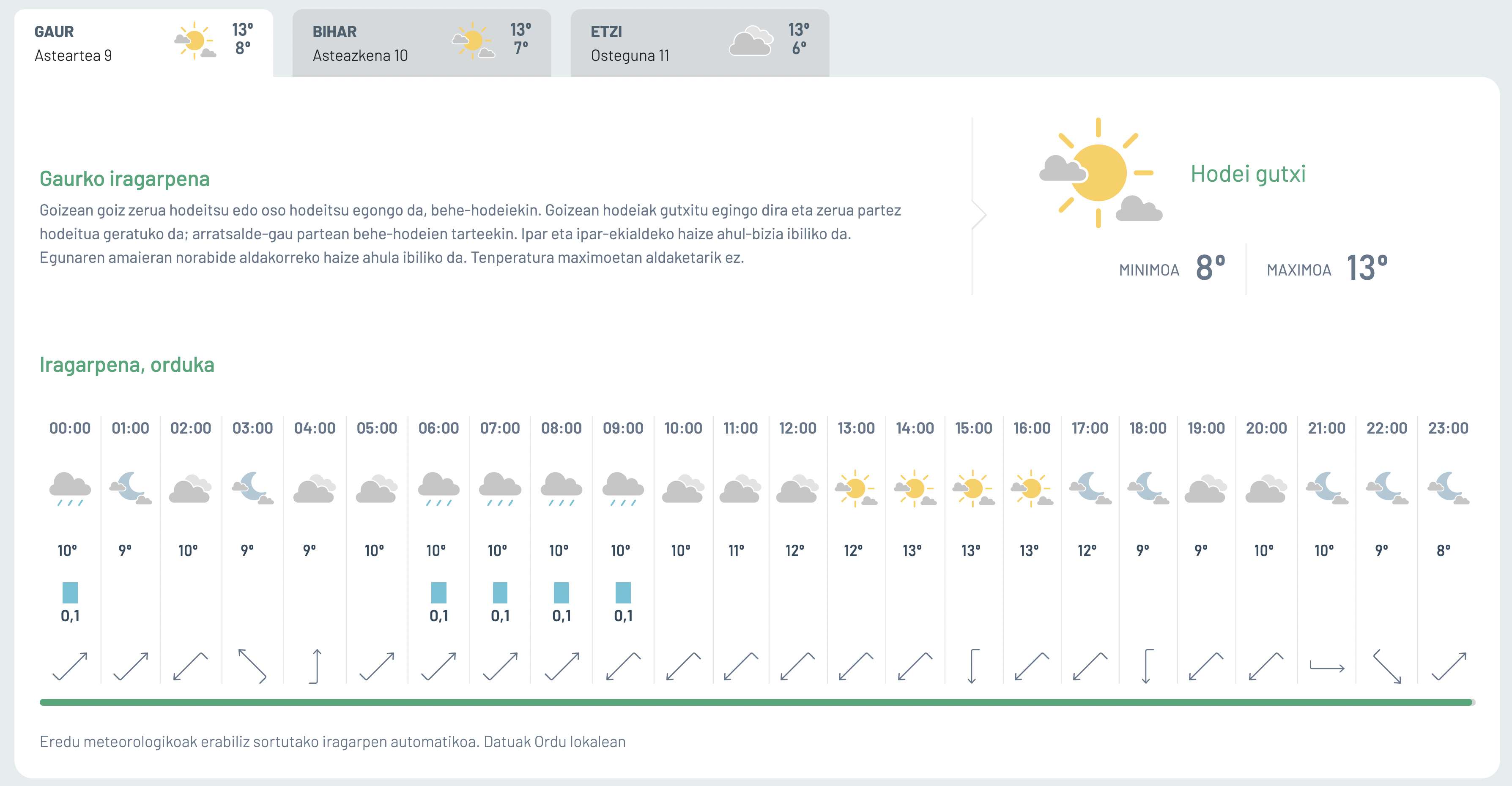Click the 8° temperature at 23:00

[1444, 551]
